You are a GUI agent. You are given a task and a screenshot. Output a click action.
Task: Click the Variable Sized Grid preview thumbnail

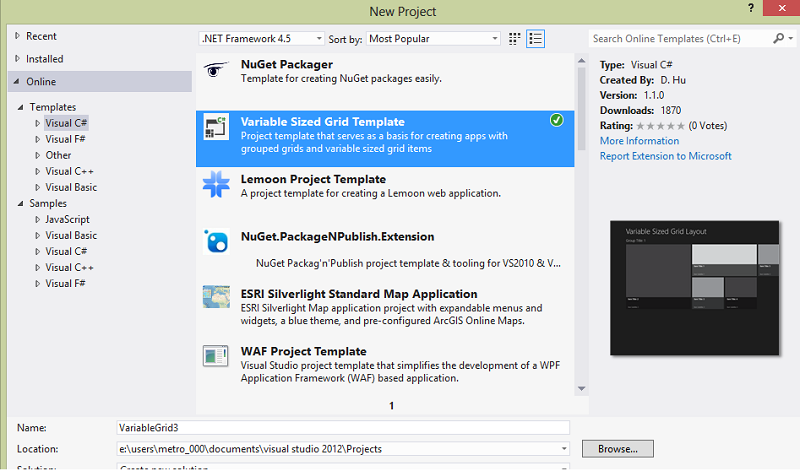(x=695, y=286)
